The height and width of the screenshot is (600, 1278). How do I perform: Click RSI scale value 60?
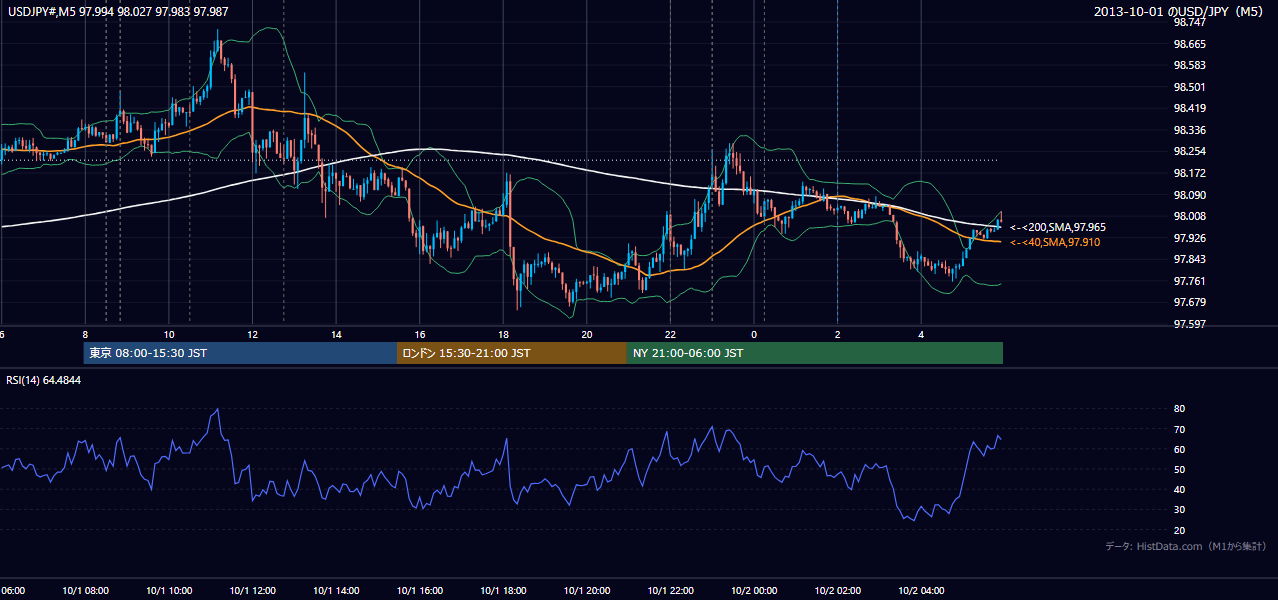pyautogui.click(x=1179, y=449)
